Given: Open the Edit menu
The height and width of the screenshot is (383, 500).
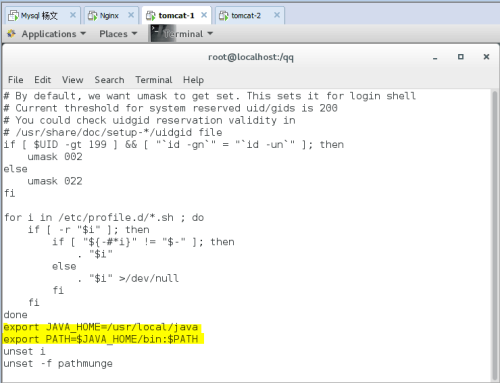Looking at the screenshot, I should [43, 80].
